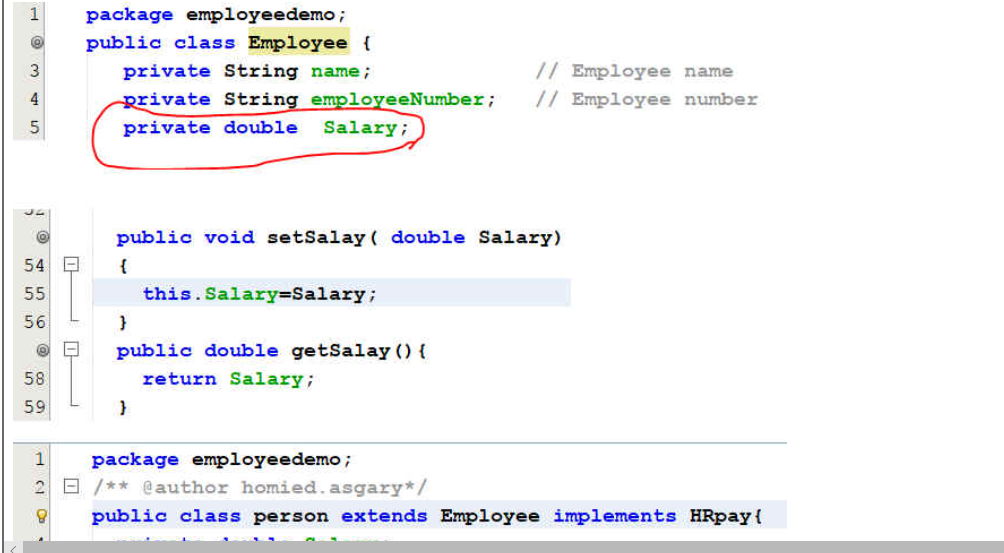Collapse the code fold at line 54

click(72, 264)
